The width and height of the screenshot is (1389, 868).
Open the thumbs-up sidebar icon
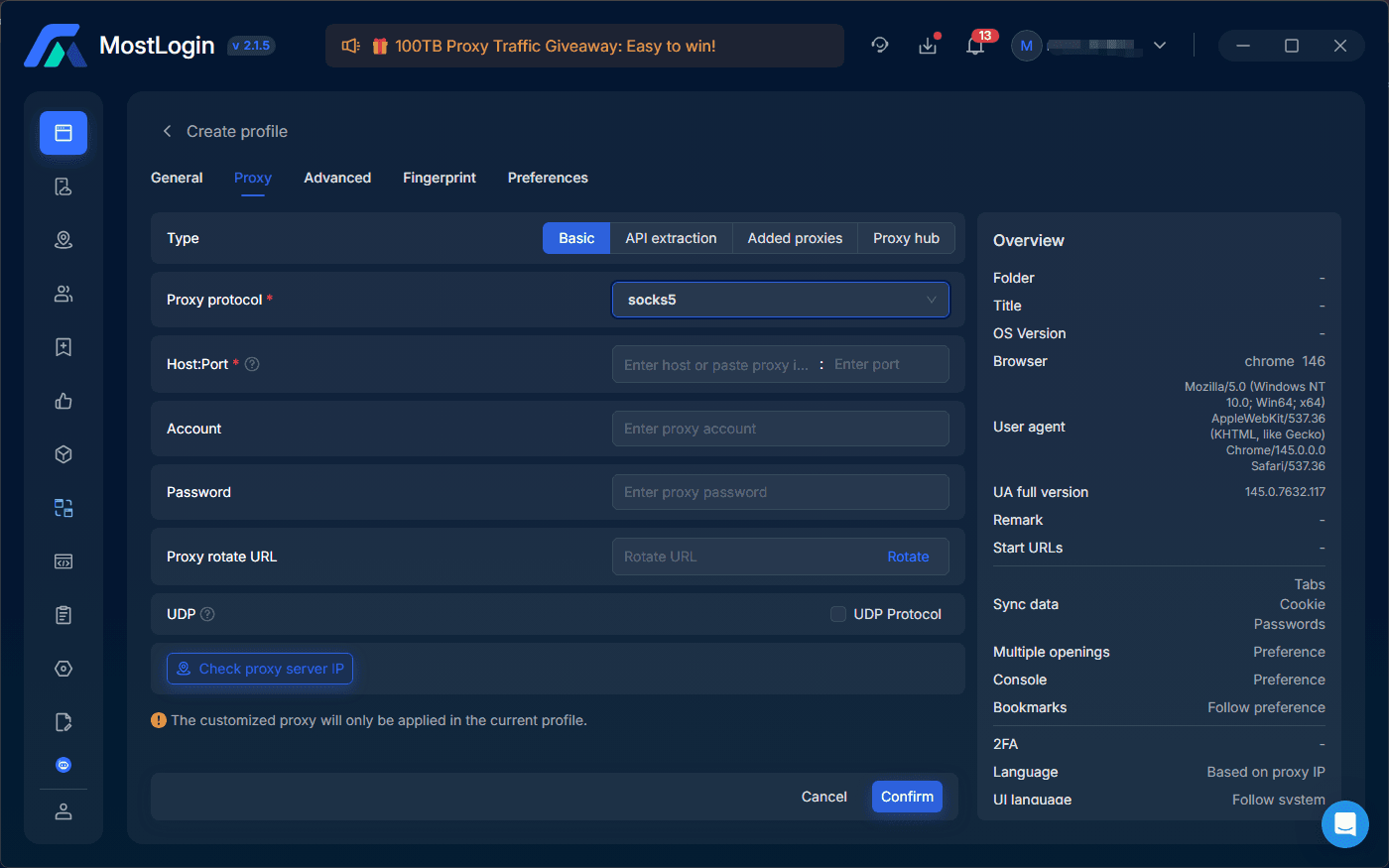(63, 401)
